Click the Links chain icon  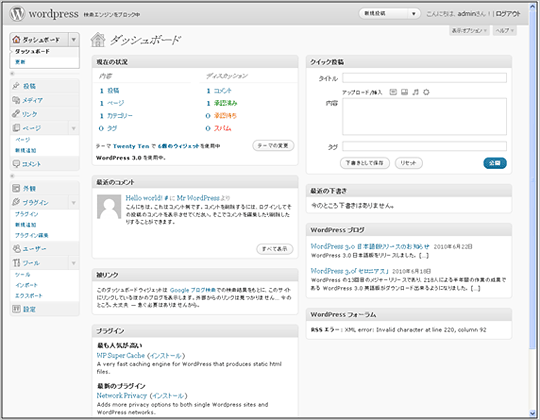pyautogui.click(x=16, y=114)
